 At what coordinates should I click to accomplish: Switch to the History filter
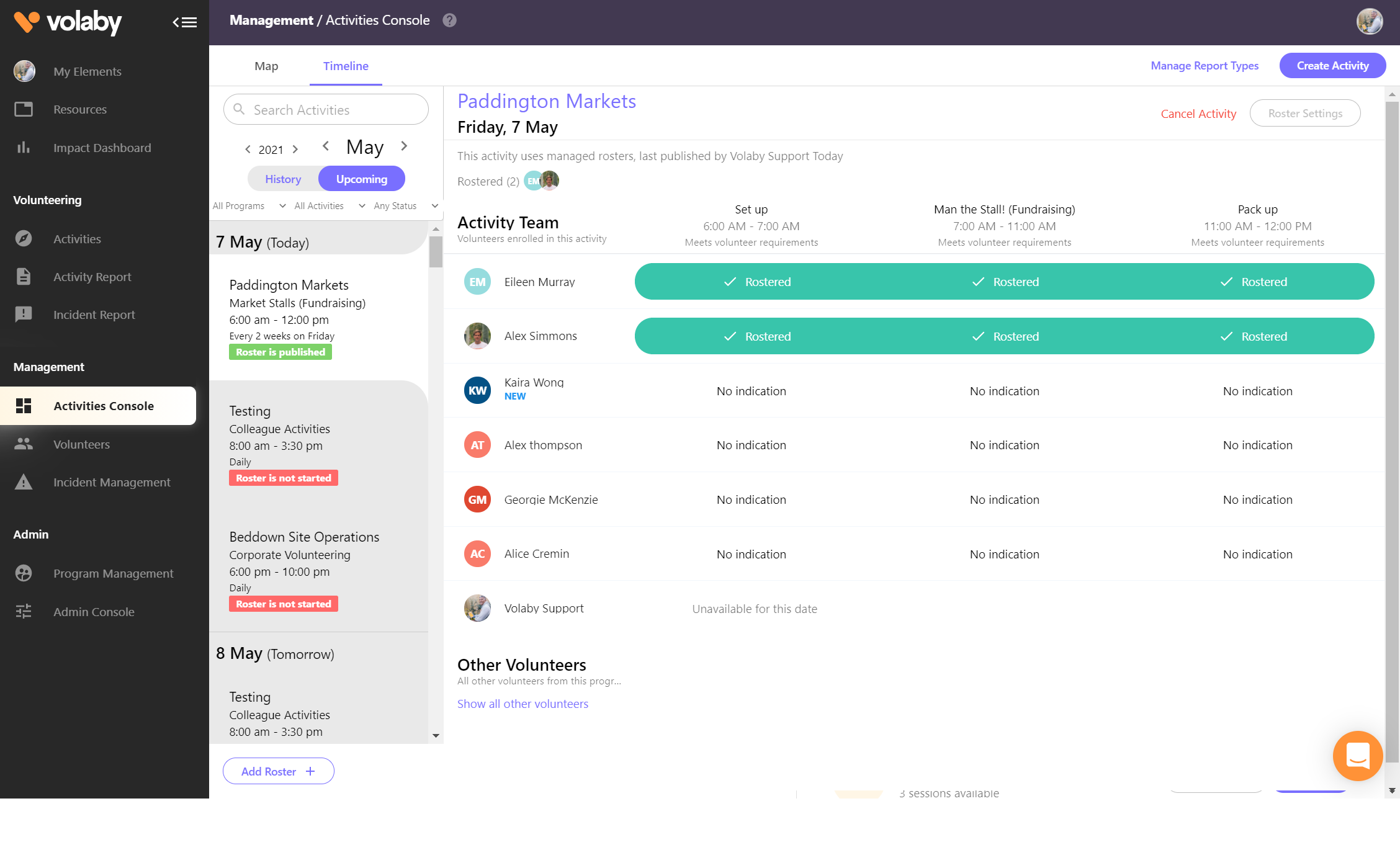283,179
